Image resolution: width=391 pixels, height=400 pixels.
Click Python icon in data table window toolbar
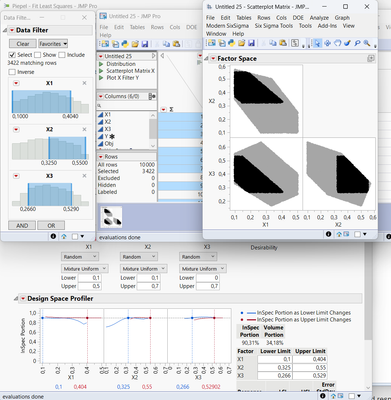[x=125, y=44]
